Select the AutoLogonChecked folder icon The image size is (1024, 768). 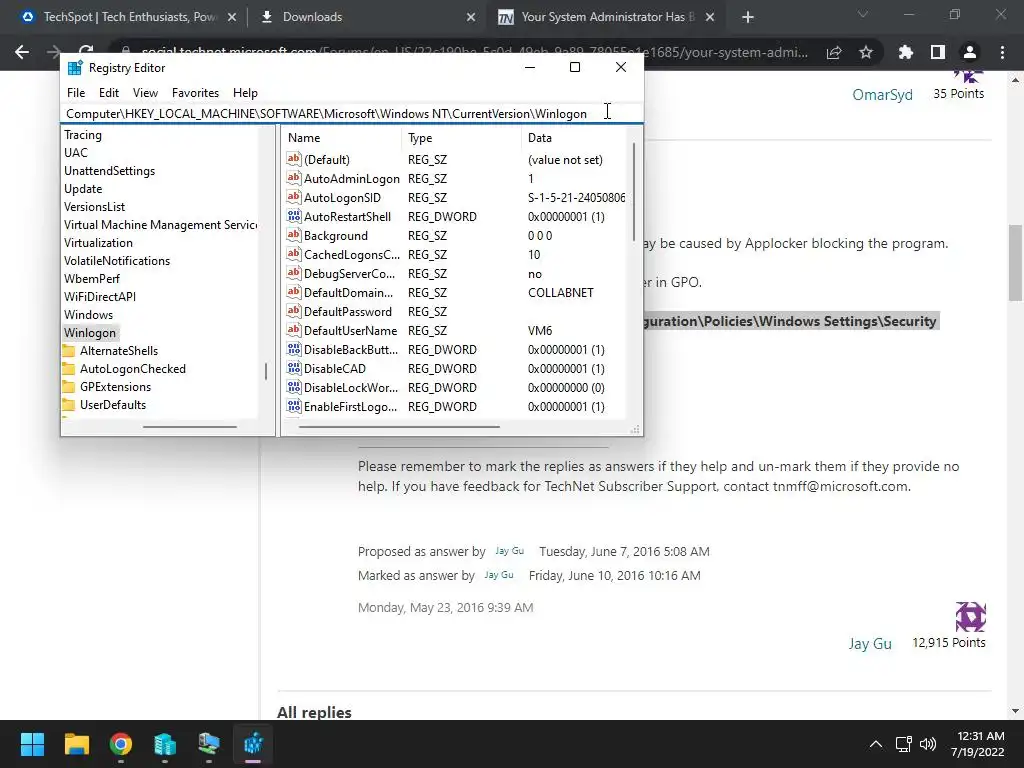click(x=69, y=368)
